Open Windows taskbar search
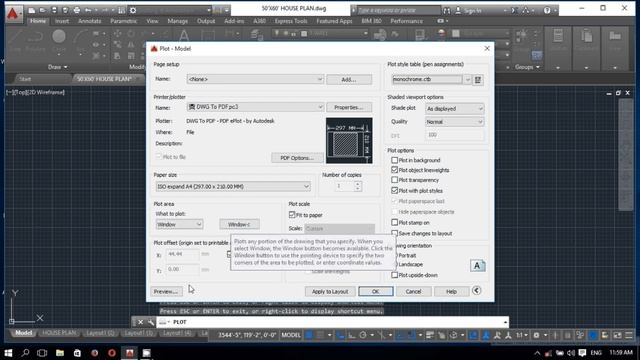This screenshot has height=360, width=640. 25,353
